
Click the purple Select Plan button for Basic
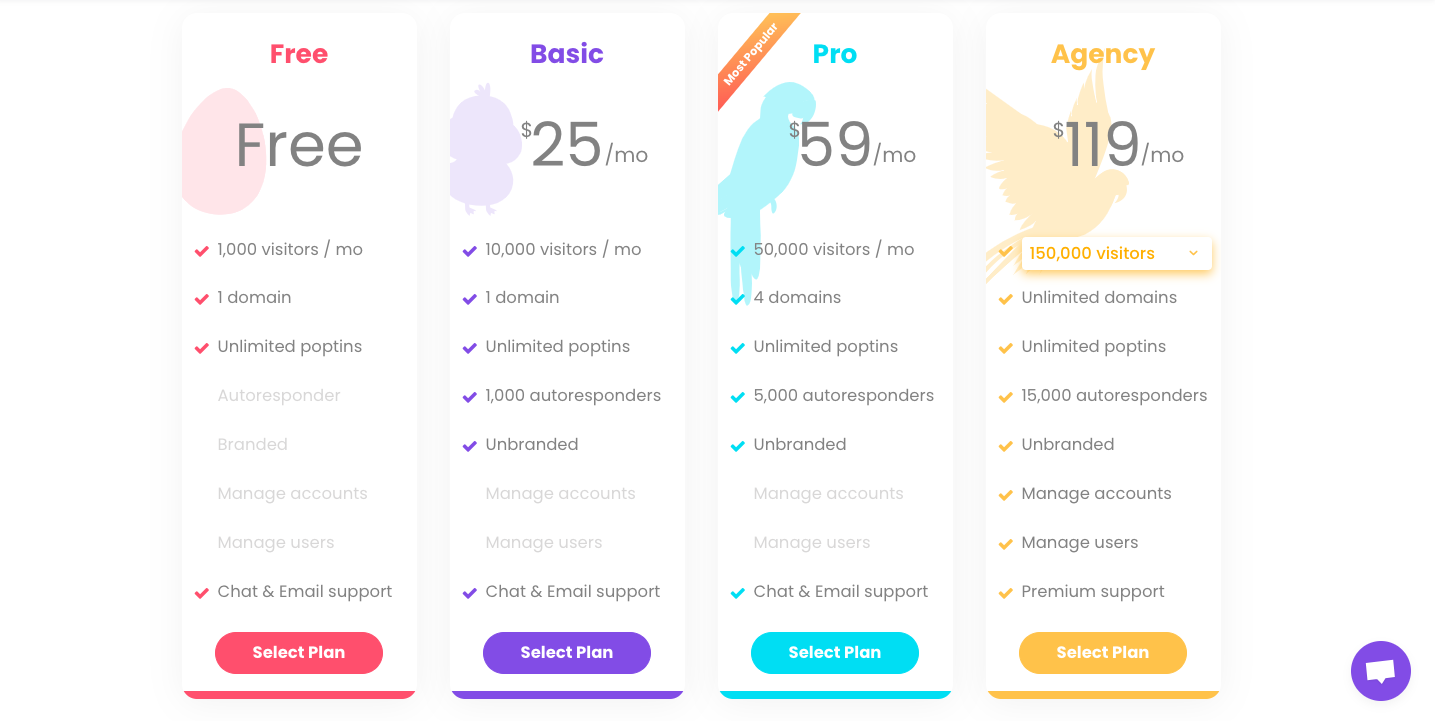[x=567, y=653]
